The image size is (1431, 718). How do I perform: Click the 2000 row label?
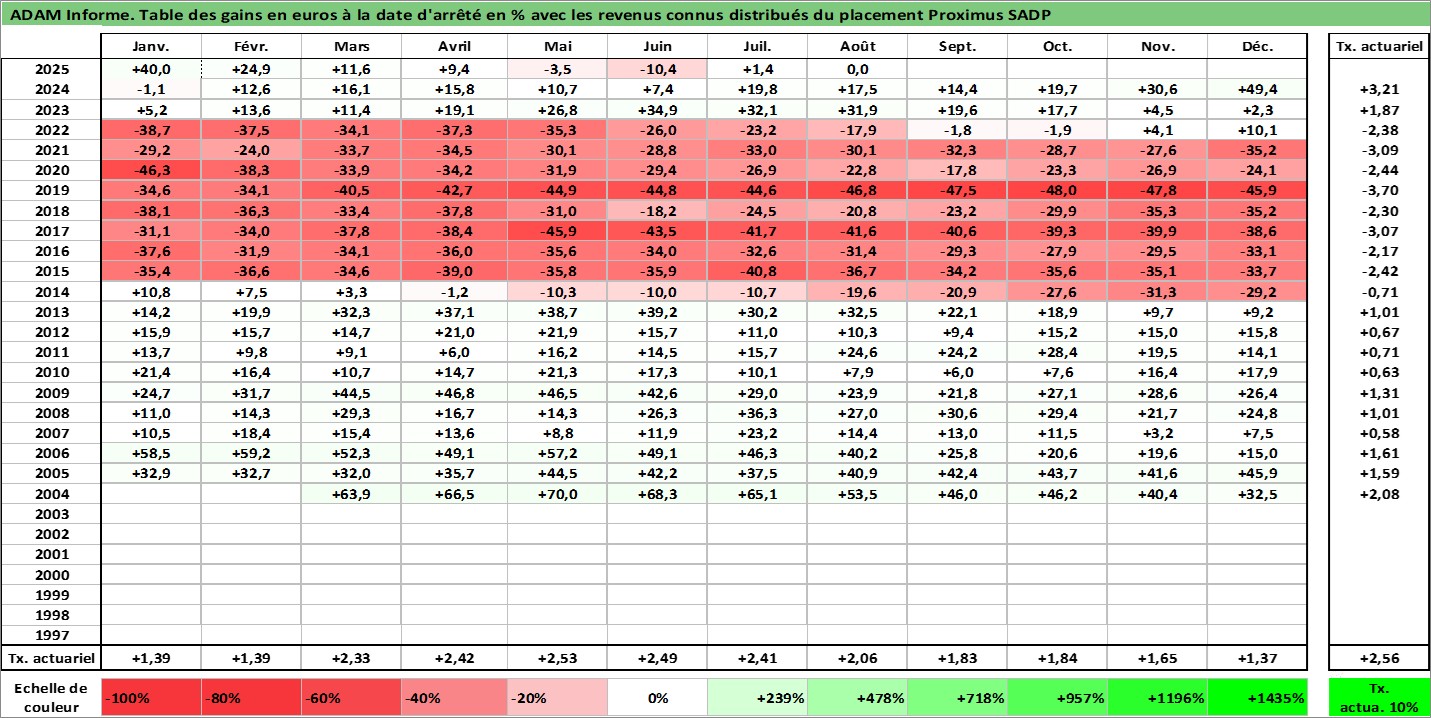click(51, 575)
